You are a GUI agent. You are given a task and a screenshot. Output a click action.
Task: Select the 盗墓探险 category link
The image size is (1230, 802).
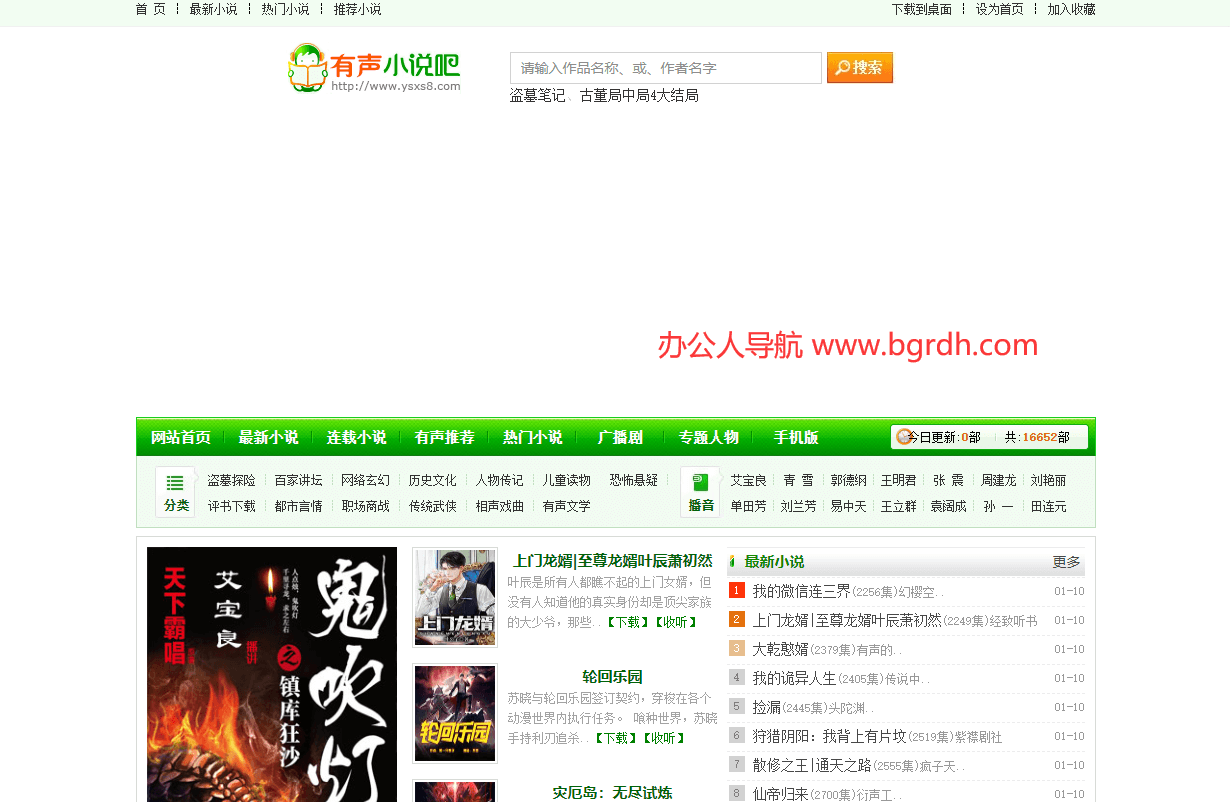tap(231, 480)
